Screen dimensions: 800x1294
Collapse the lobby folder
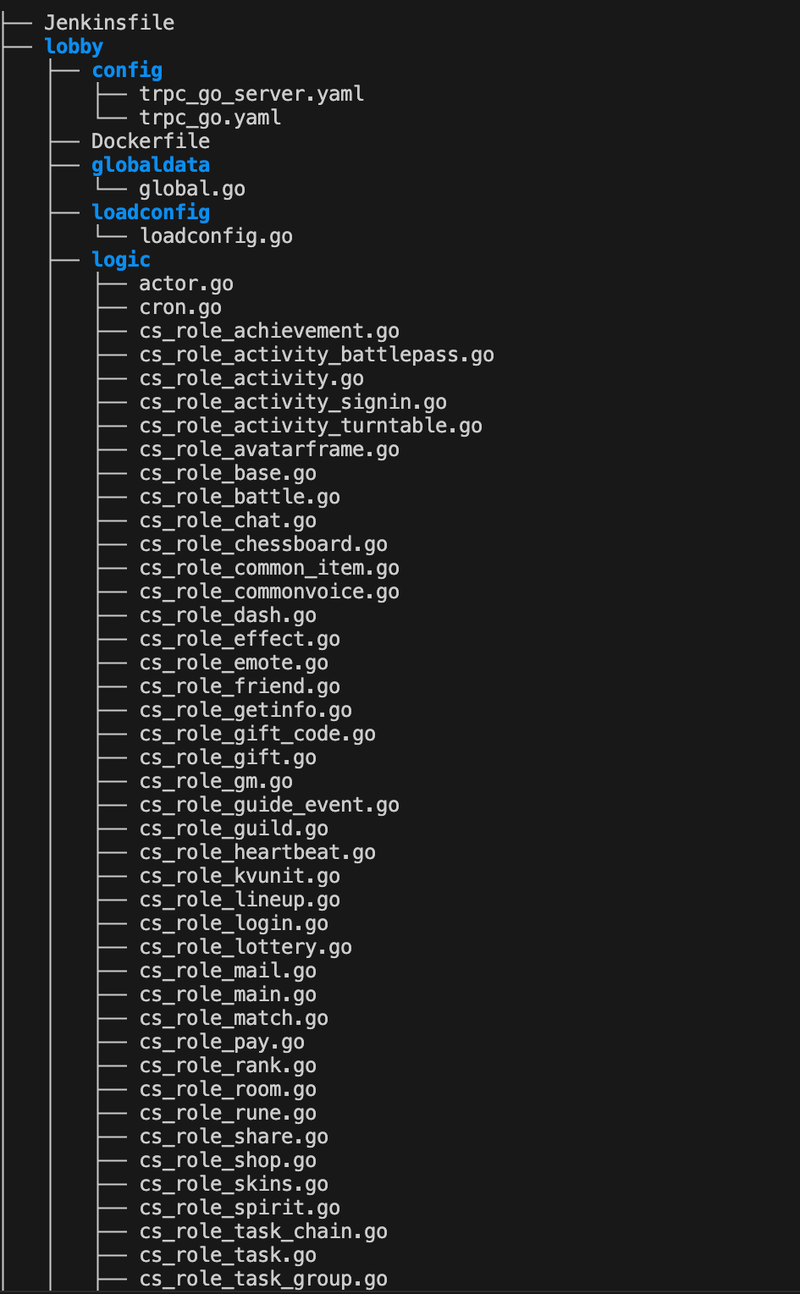[x=74, y=46]
